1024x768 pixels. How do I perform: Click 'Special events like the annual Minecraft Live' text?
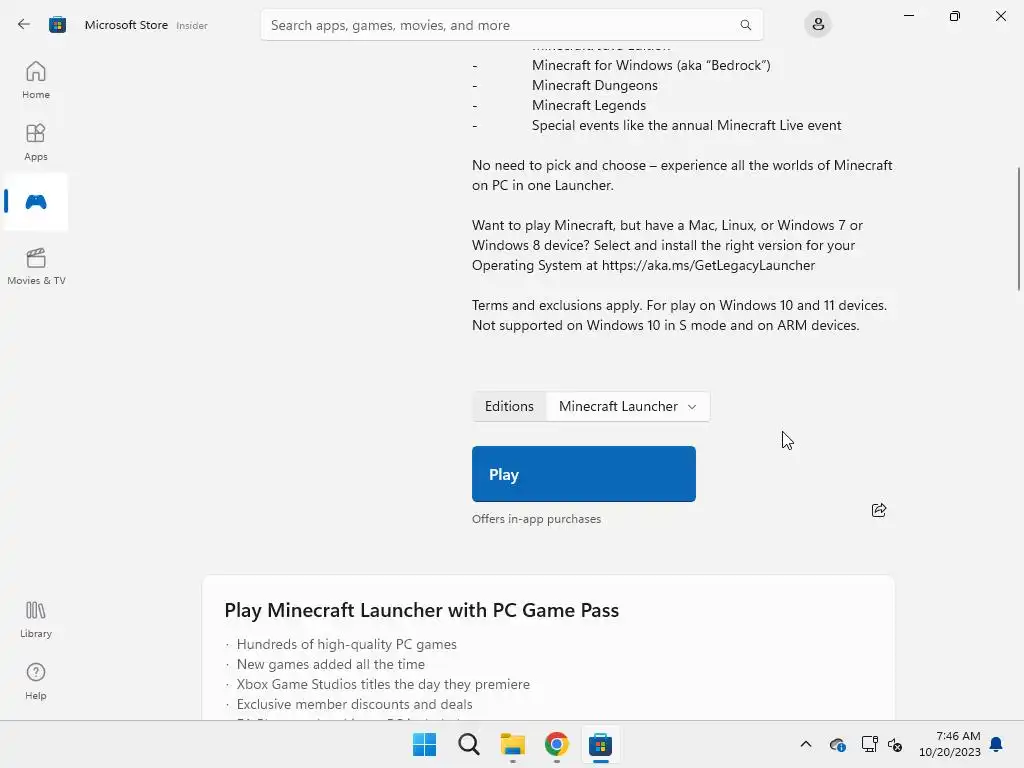point(686,125)
